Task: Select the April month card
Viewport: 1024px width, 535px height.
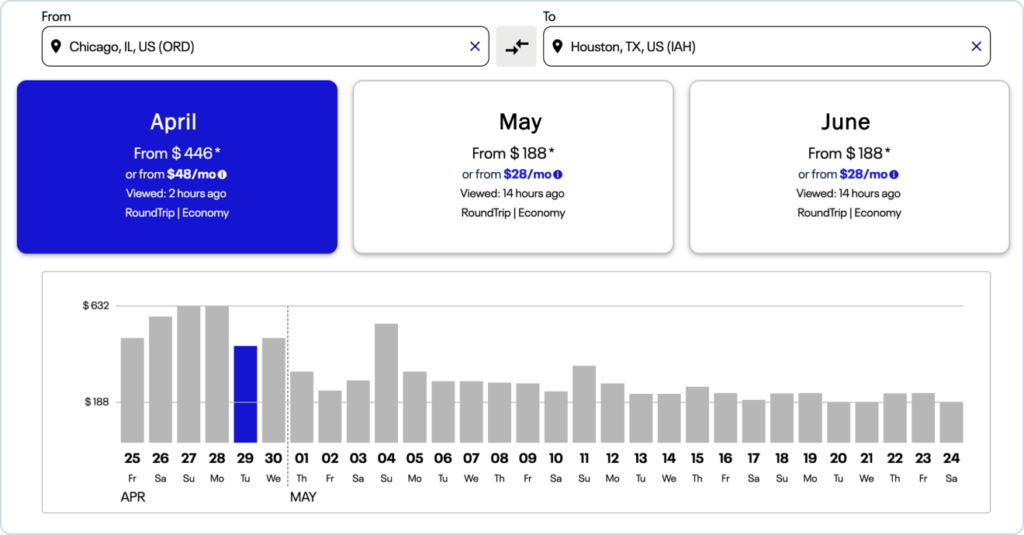Action: point(177,166)
